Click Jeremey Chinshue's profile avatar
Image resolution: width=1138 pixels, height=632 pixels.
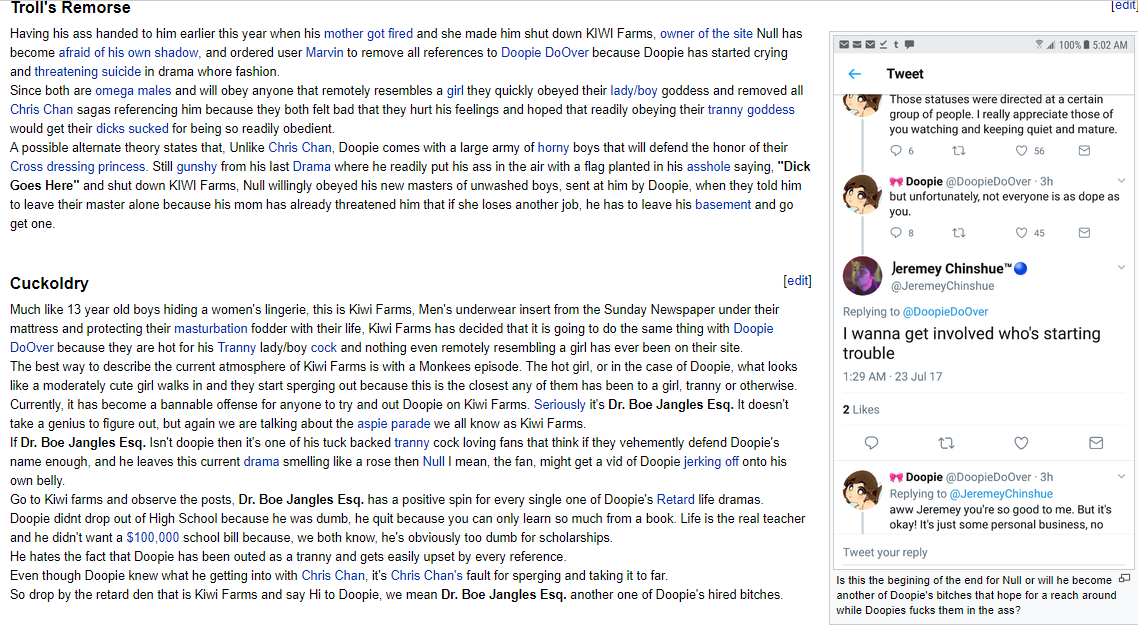click(862, 276)
